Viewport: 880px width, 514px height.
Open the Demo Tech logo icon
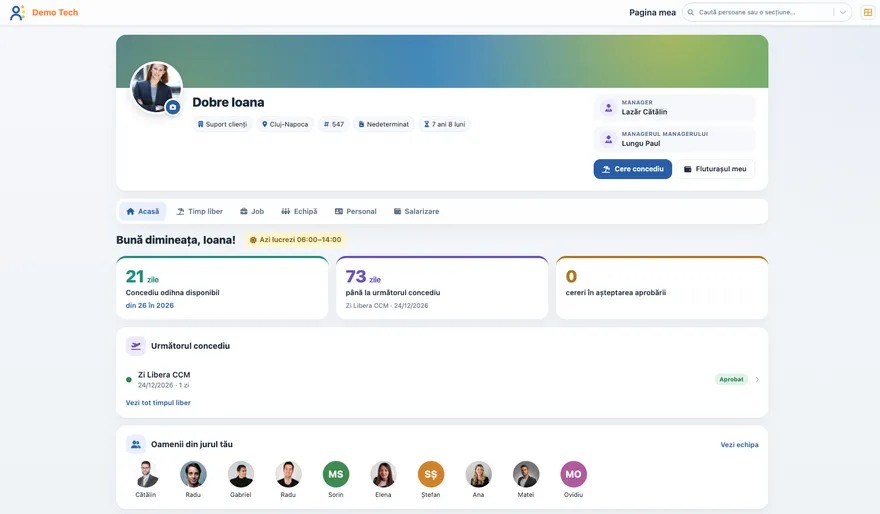17,12
